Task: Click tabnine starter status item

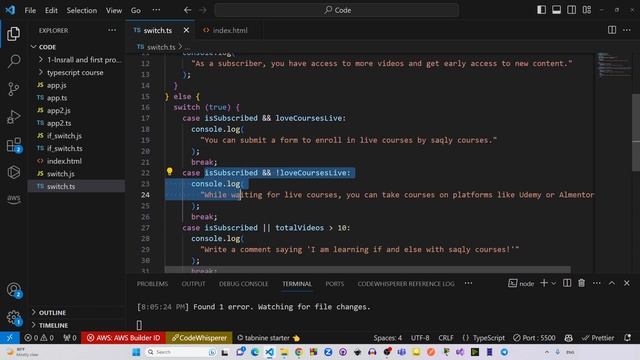Action: point(268,338)
